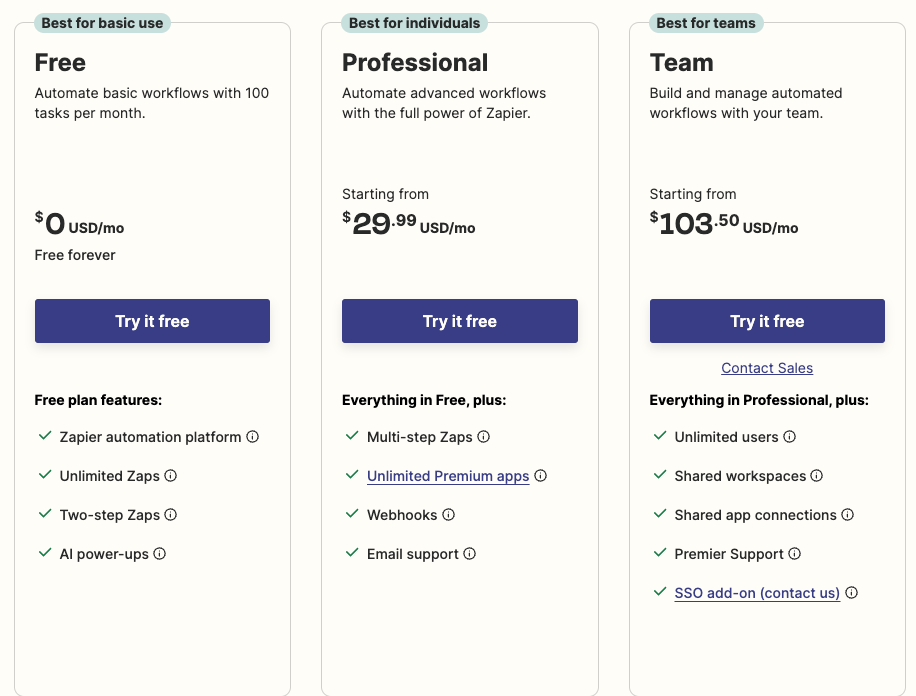Viewport: 916px width, 696px height.
Task: Click Try it free under Free plan
Action: [152, 321]
